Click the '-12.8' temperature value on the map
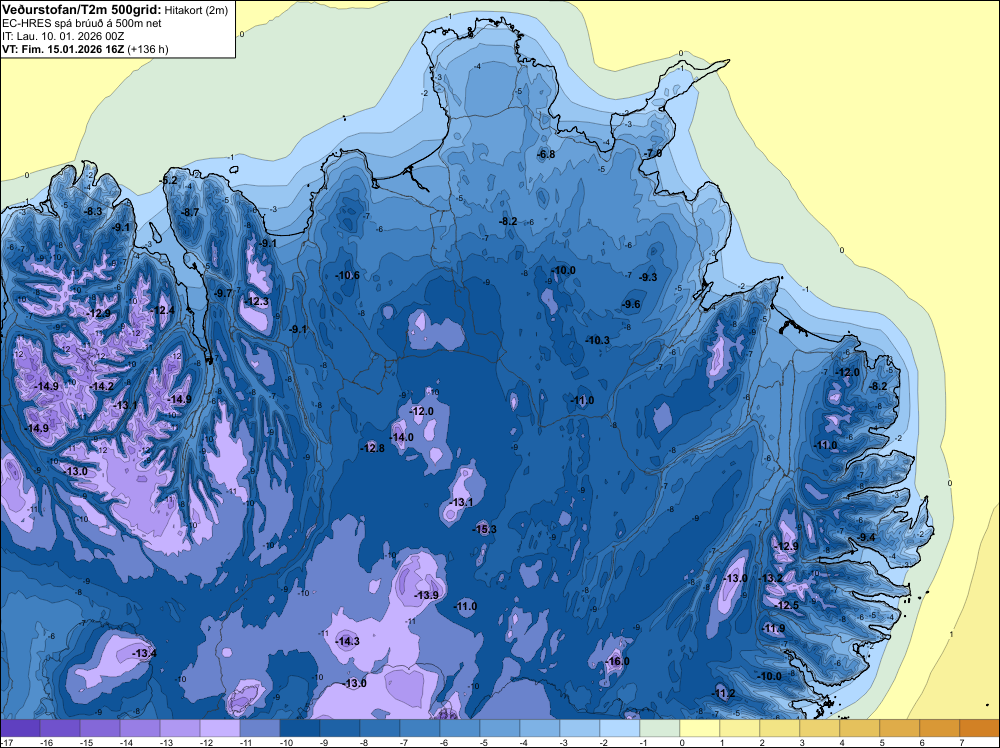Screen dimensions: 1000x748 coord(372,448)
